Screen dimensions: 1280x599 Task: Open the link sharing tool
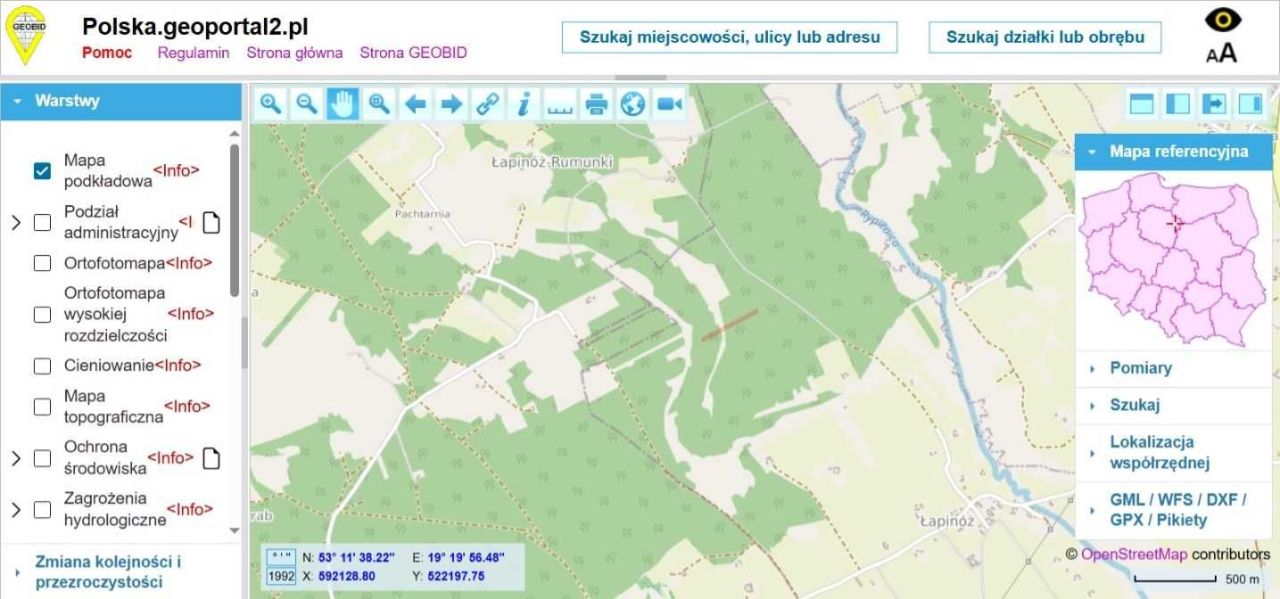click(x=487, y=103)
